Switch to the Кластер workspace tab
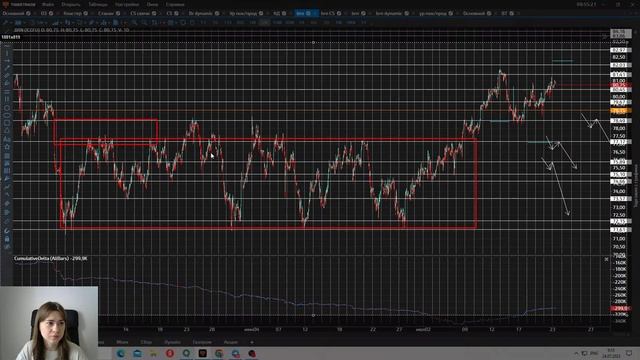Image resolution: width=640 pixels, height=360 pixels. coord(72,13)
